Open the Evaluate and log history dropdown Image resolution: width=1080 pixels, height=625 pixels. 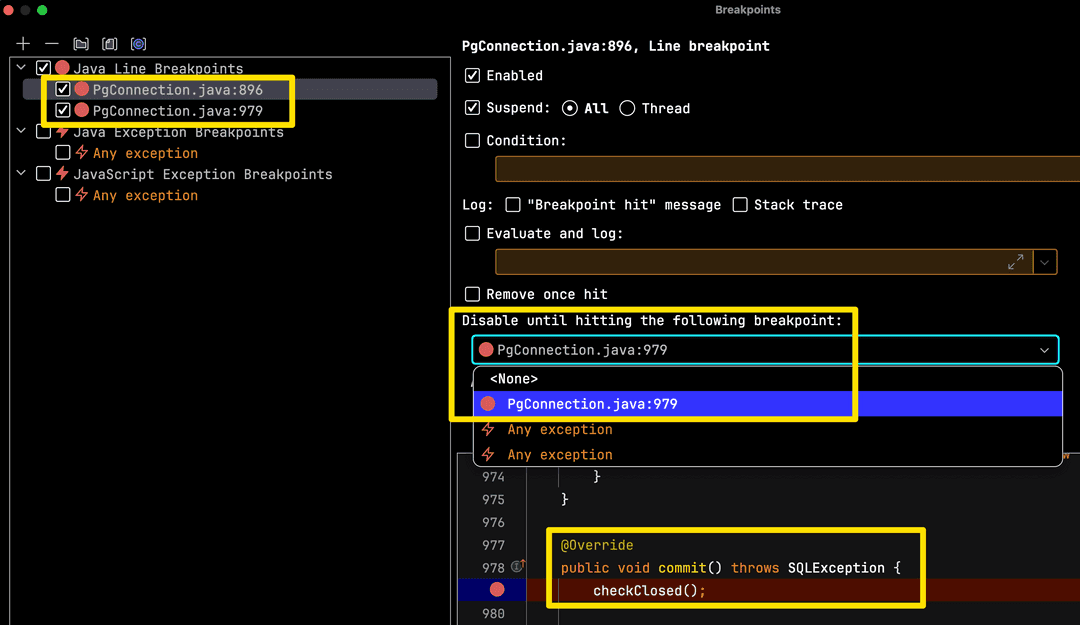(1045, 262)
